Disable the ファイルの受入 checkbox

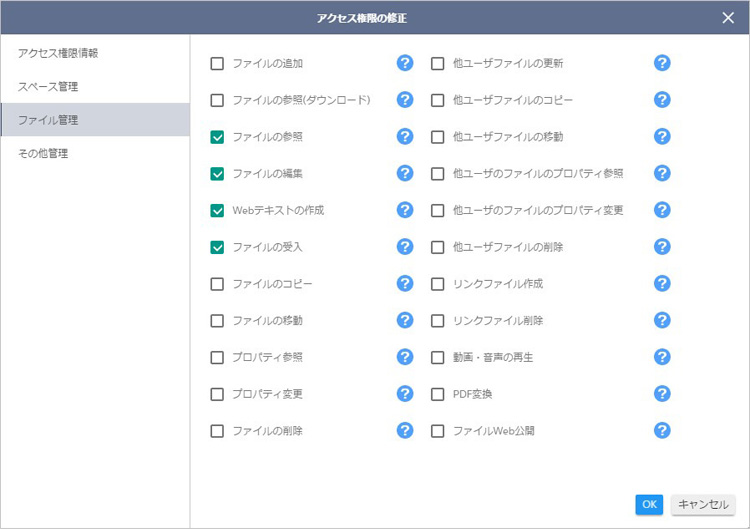(x=217, y=247)
